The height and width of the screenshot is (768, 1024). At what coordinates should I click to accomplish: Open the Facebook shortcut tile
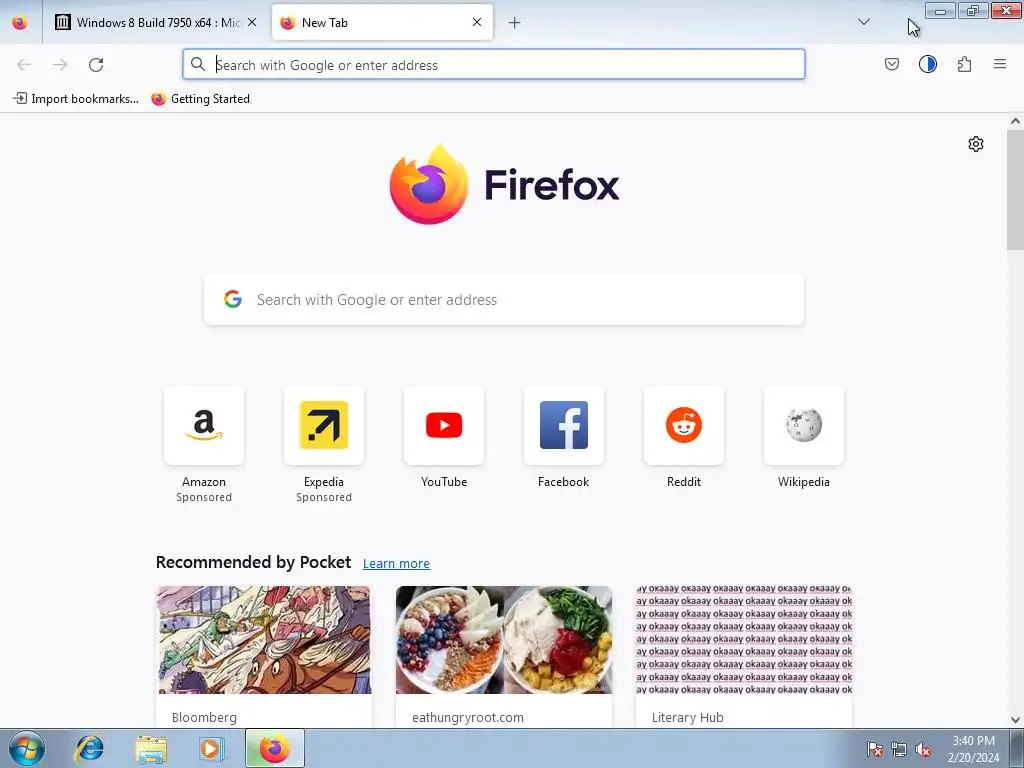[x=564, y=425]
